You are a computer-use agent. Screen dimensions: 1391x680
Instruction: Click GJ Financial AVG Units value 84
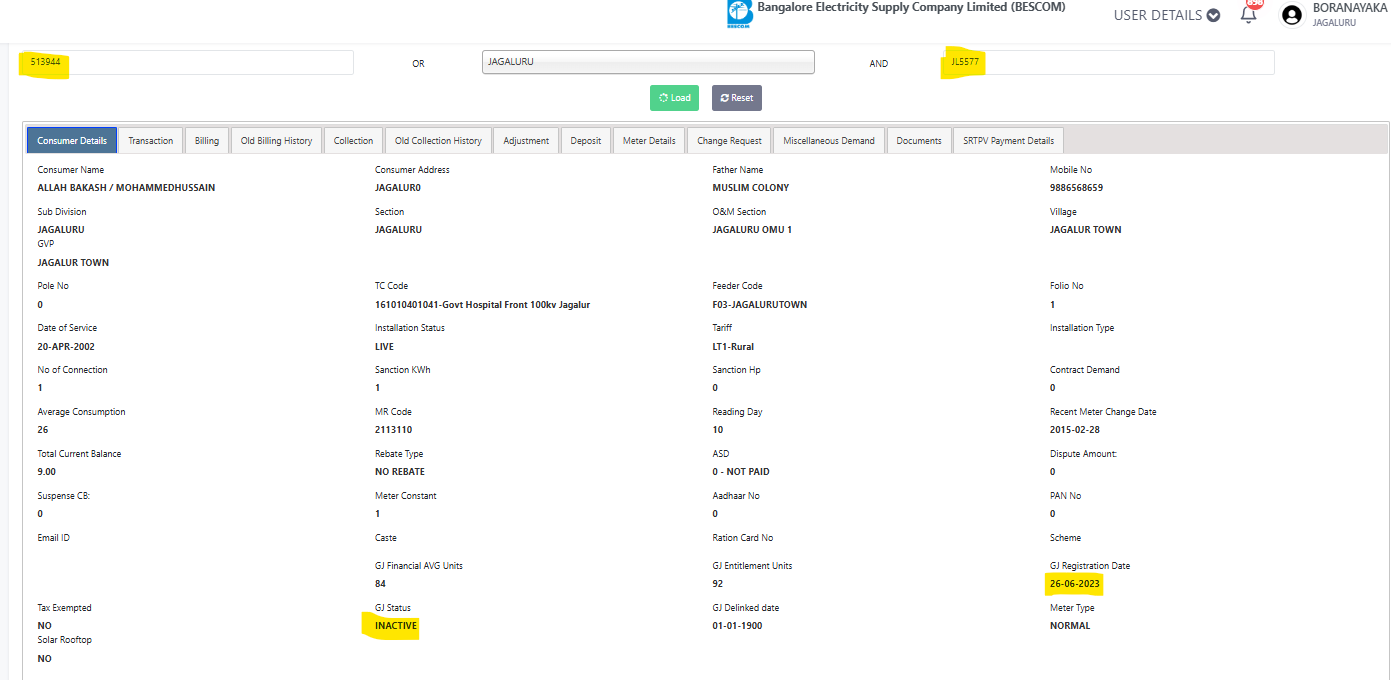pos(380,584)
